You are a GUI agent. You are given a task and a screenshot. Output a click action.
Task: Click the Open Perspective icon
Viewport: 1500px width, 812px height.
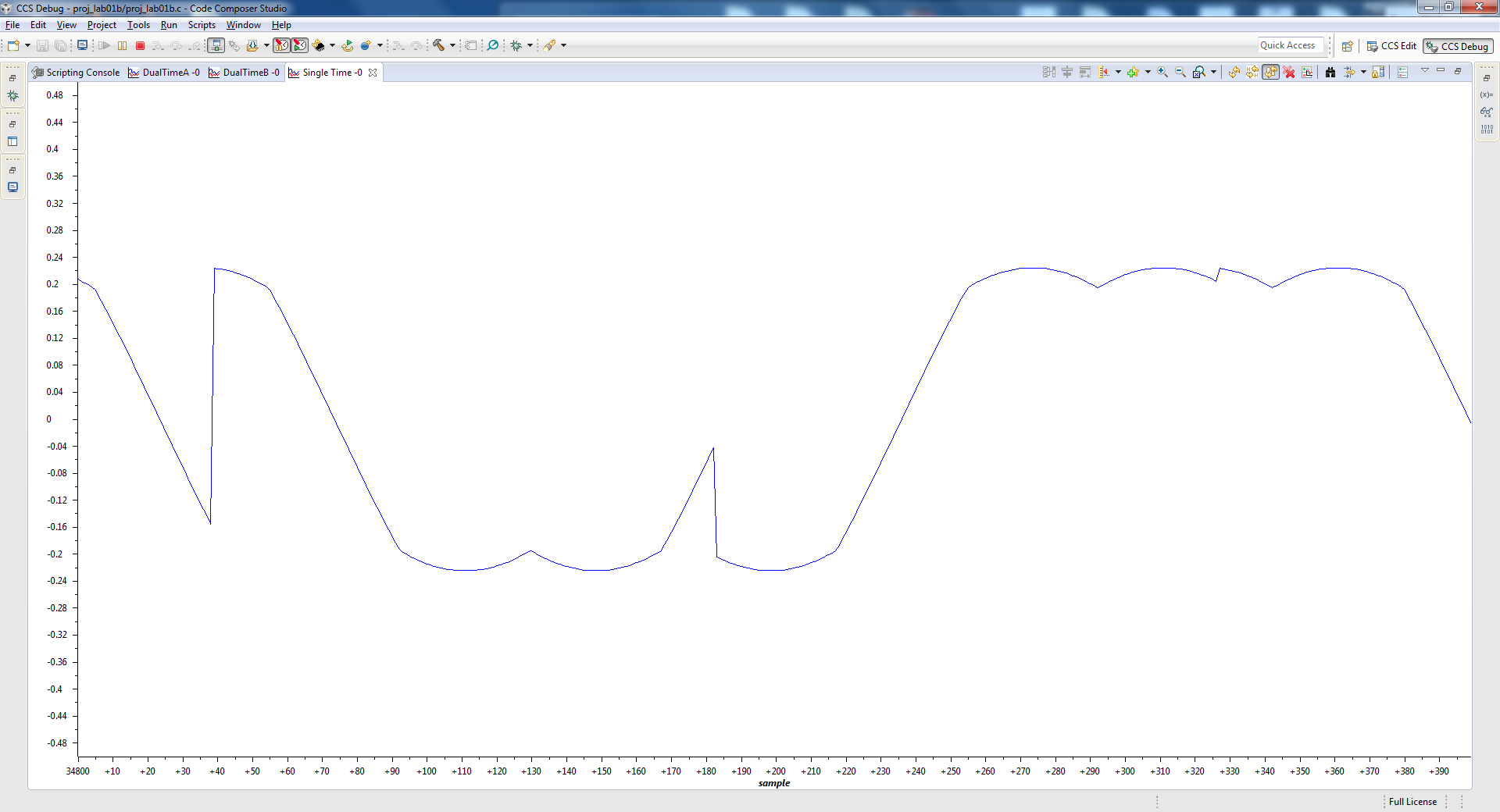(x=1347, y=46)
